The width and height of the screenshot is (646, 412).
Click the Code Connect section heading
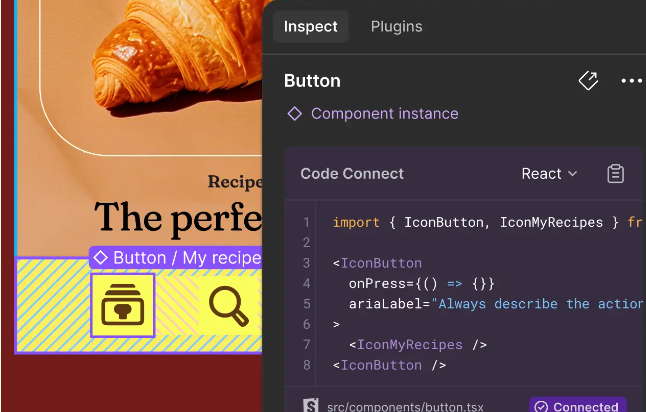click(352, 174)
